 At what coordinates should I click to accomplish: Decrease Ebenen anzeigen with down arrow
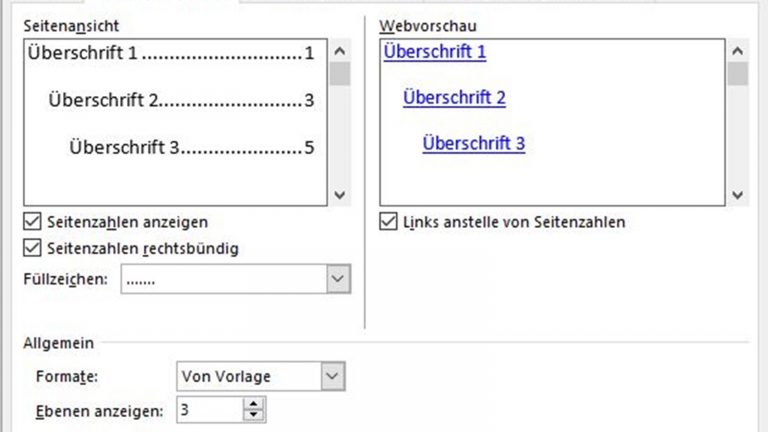pos(254,414)
